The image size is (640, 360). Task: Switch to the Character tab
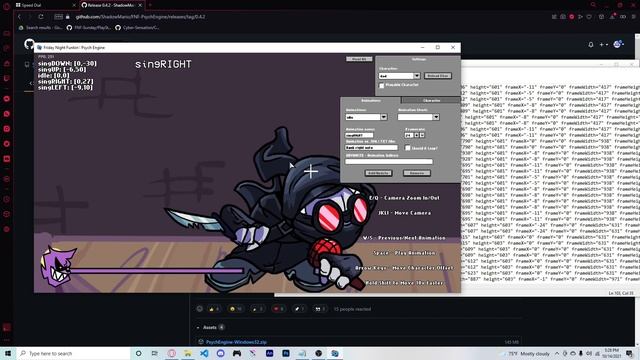point(431,100)
